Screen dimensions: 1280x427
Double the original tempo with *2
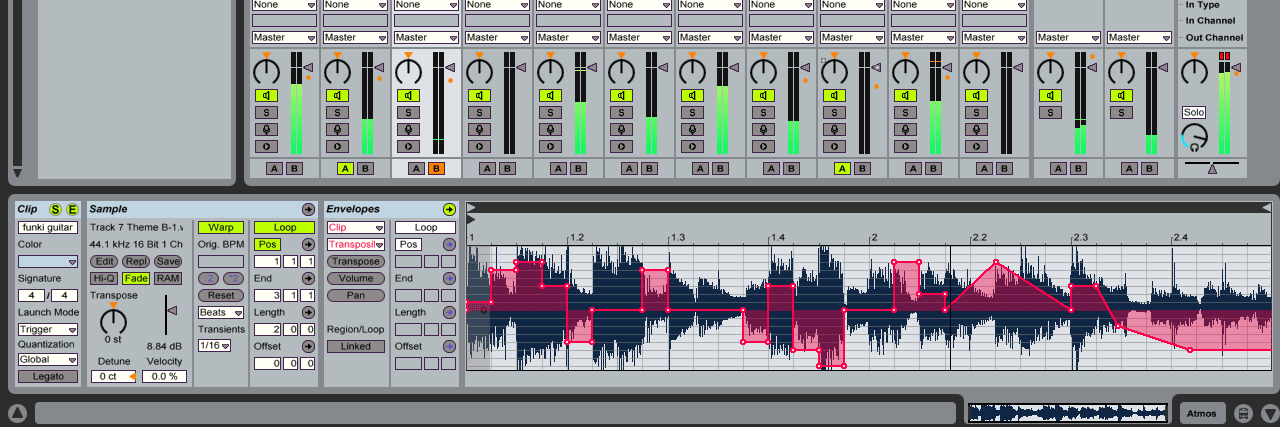(x=232, y=278)
